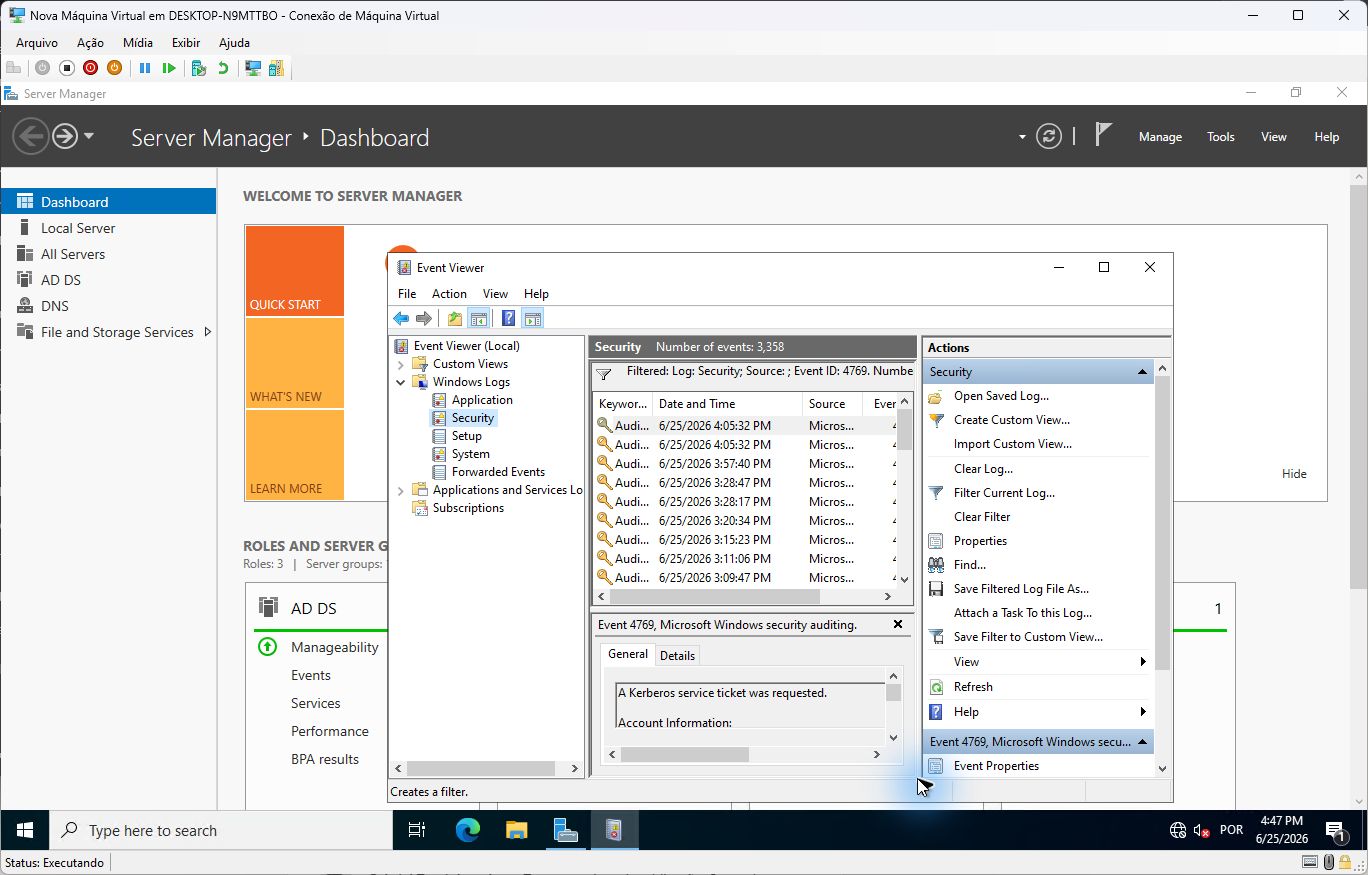Expand Applications and Services Logs node

[401, 490]
